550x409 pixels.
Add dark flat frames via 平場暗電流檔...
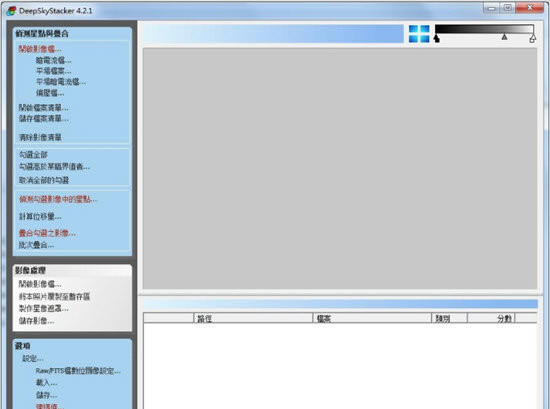(61, 82)
